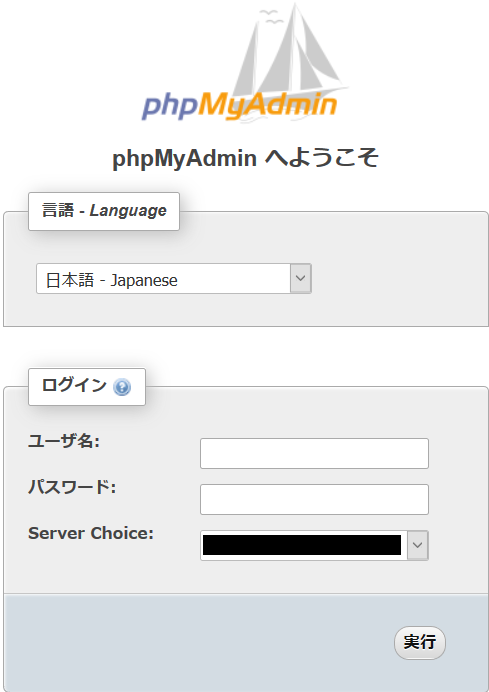This screenshot has width=489, height=692.
Task: Click the 言語 - Language legend
Action: pos(104,211)
